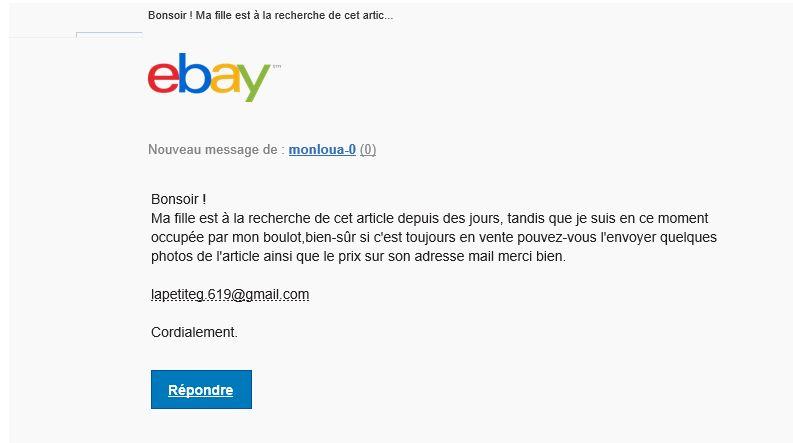
Task: Click "Ma fille" in the message body paragraph
Action: 172,218
